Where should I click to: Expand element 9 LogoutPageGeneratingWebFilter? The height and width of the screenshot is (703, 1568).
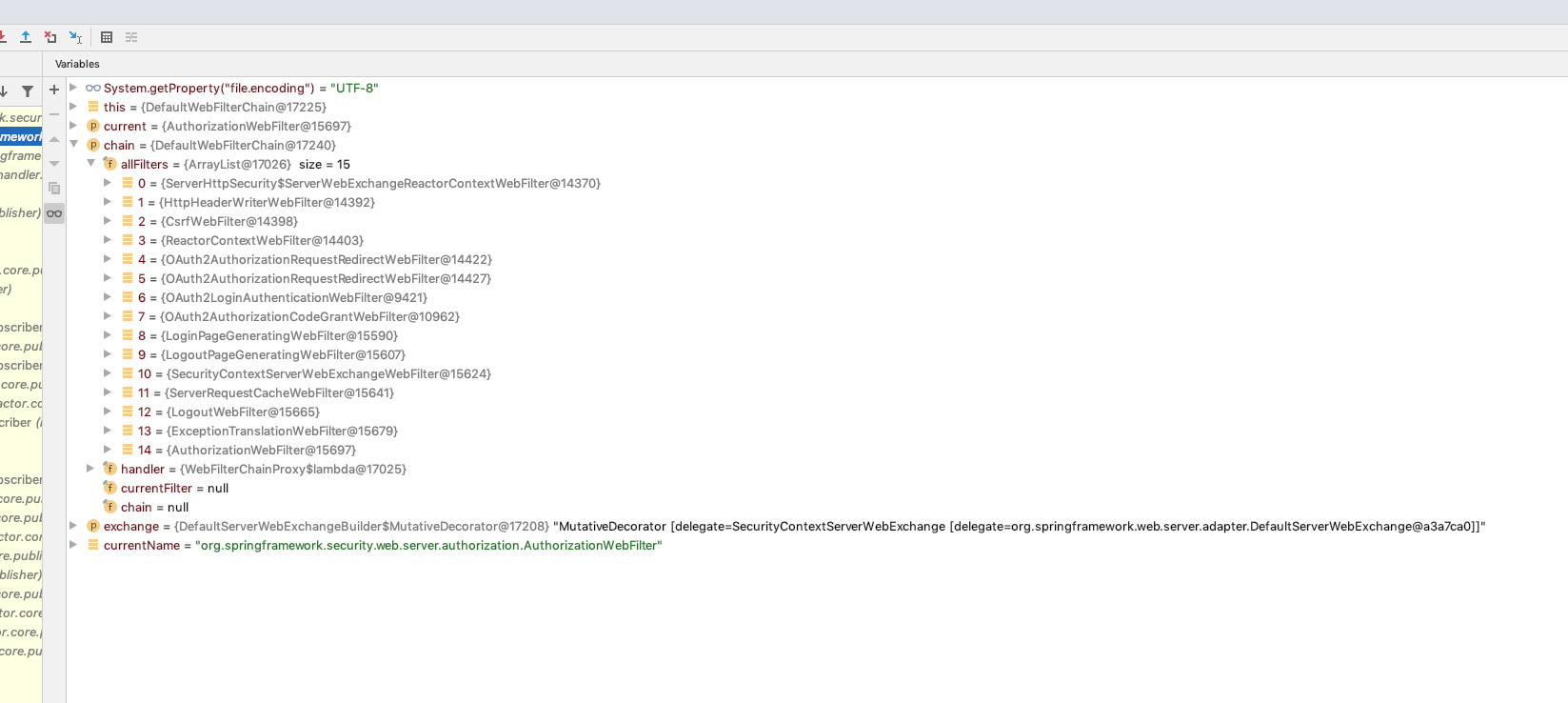[108, 353]
